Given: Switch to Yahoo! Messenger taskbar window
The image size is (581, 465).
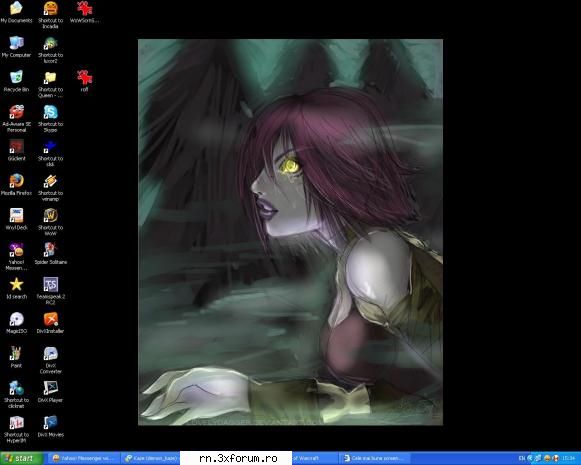Looking at the screenshot, I should (x=85, y=458).
